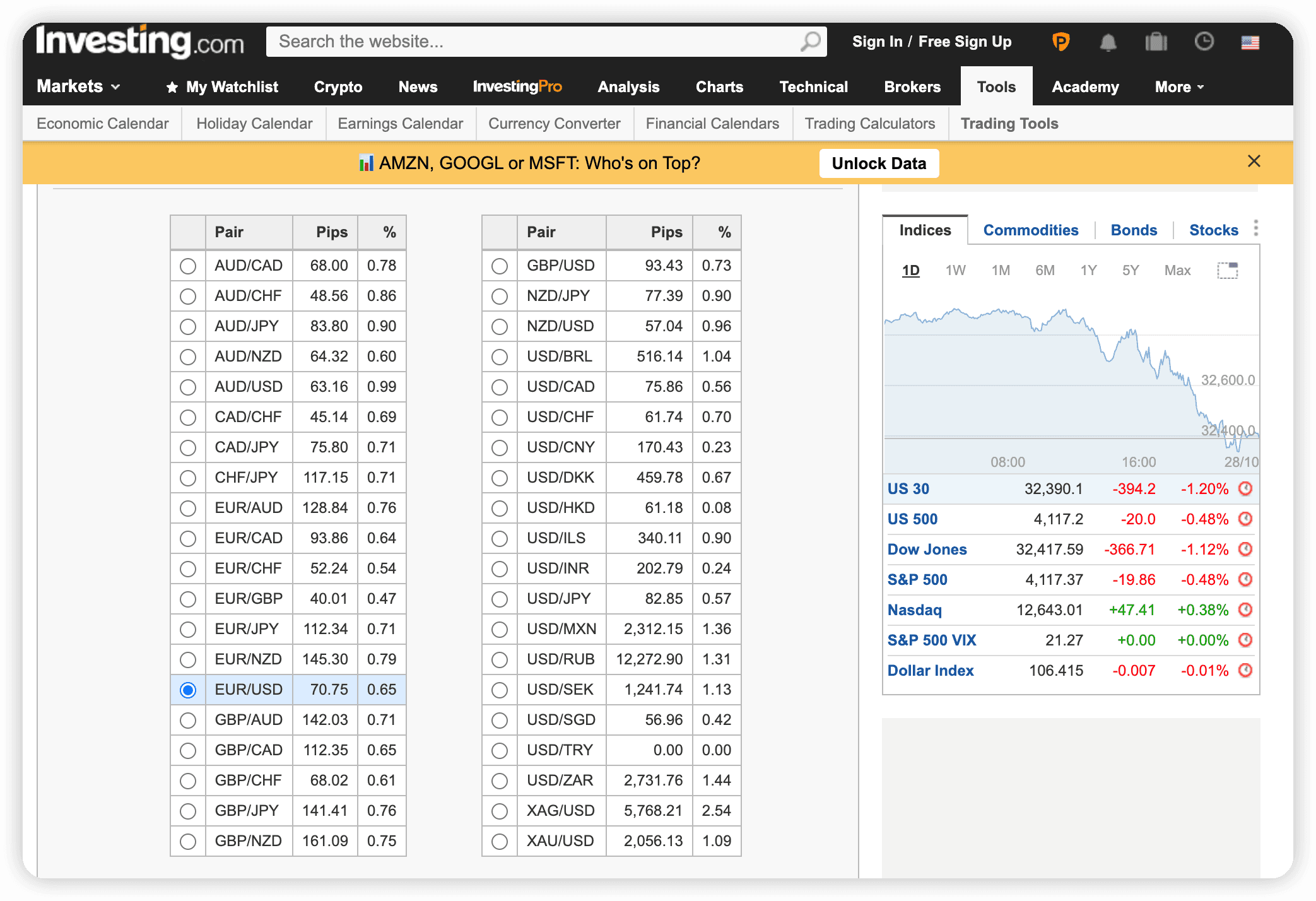The width and height of the screenshot is (1316, 901).
Task: Click the clock icon in S&P 500 VIX row
Action: tap(1245, 640)
